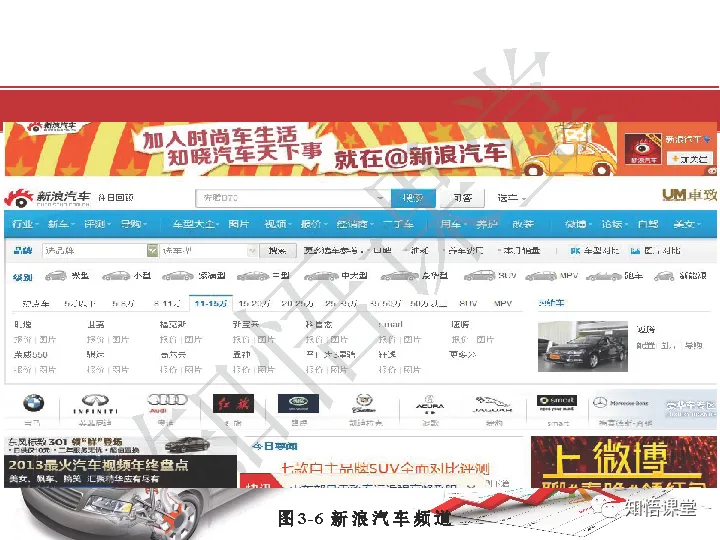Open the 上微博 red advertisement banner
720x540 pixels.
624,462
